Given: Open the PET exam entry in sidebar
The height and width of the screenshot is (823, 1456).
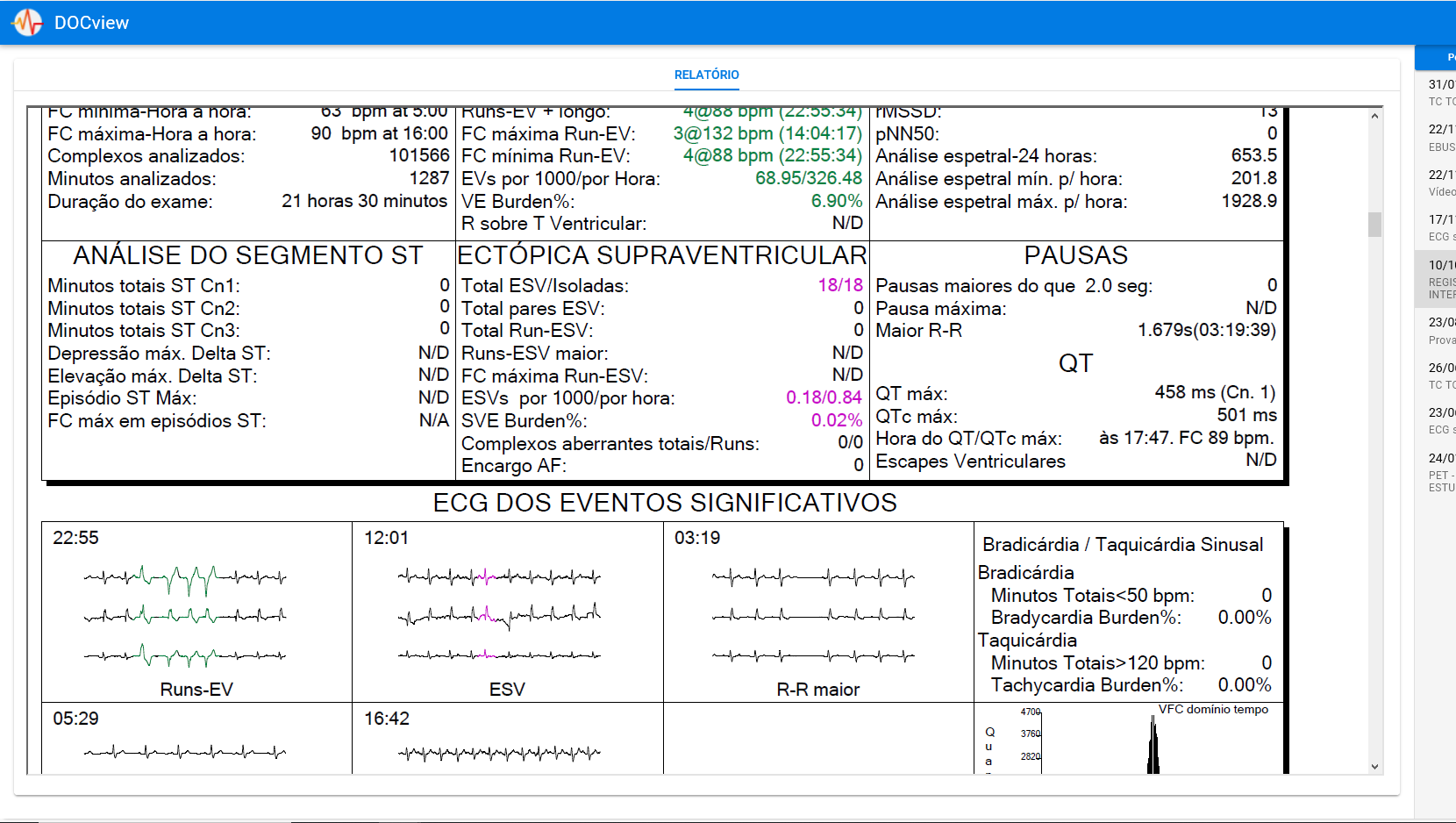Looking at the screenshot, I should click(x=1441, y=472).
